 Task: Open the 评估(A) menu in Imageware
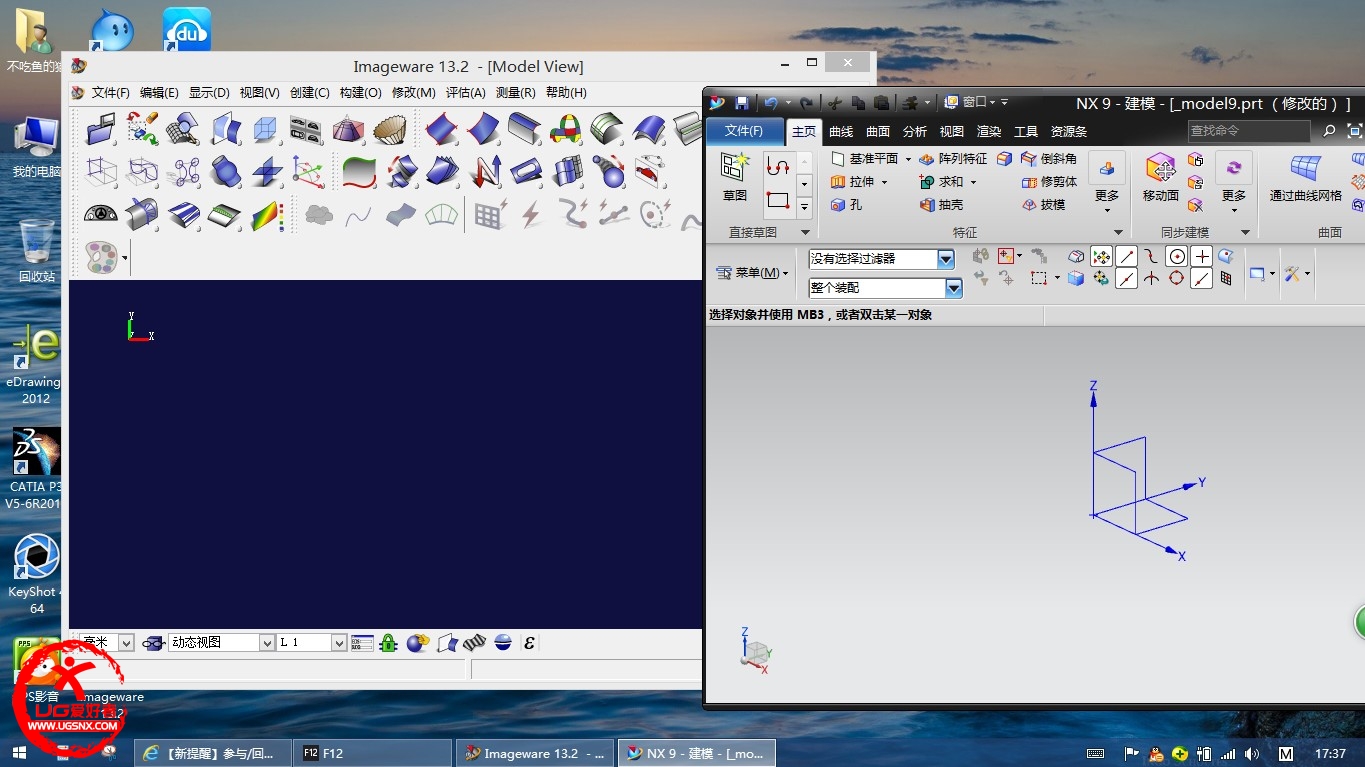click(x=465, y=93)
